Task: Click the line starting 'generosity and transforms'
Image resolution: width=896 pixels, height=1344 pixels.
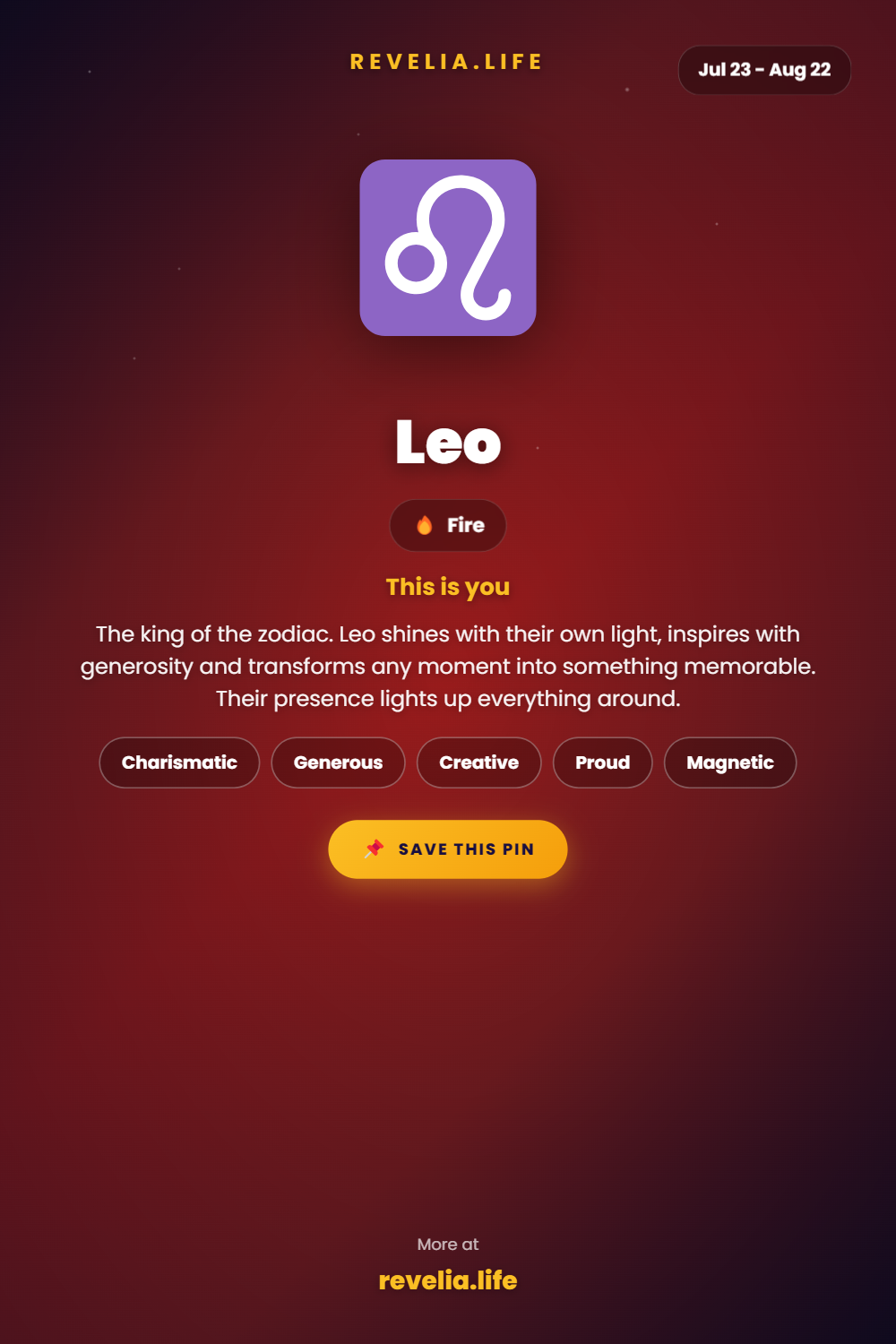Action: pyautogui.click(x=448, y=667)
